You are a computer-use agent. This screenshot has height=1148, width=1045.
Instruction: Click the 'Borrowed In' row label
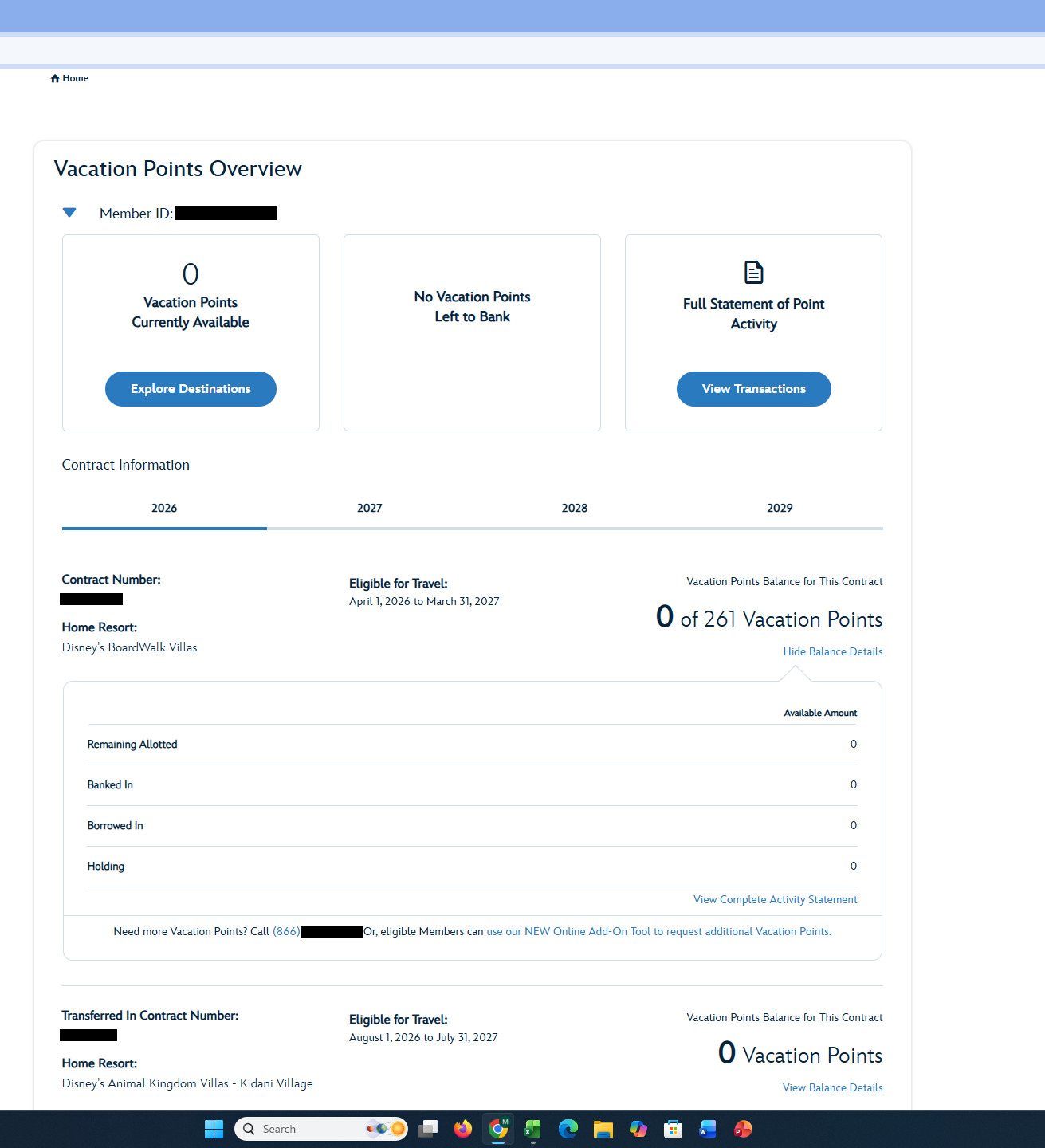(116, 826)
